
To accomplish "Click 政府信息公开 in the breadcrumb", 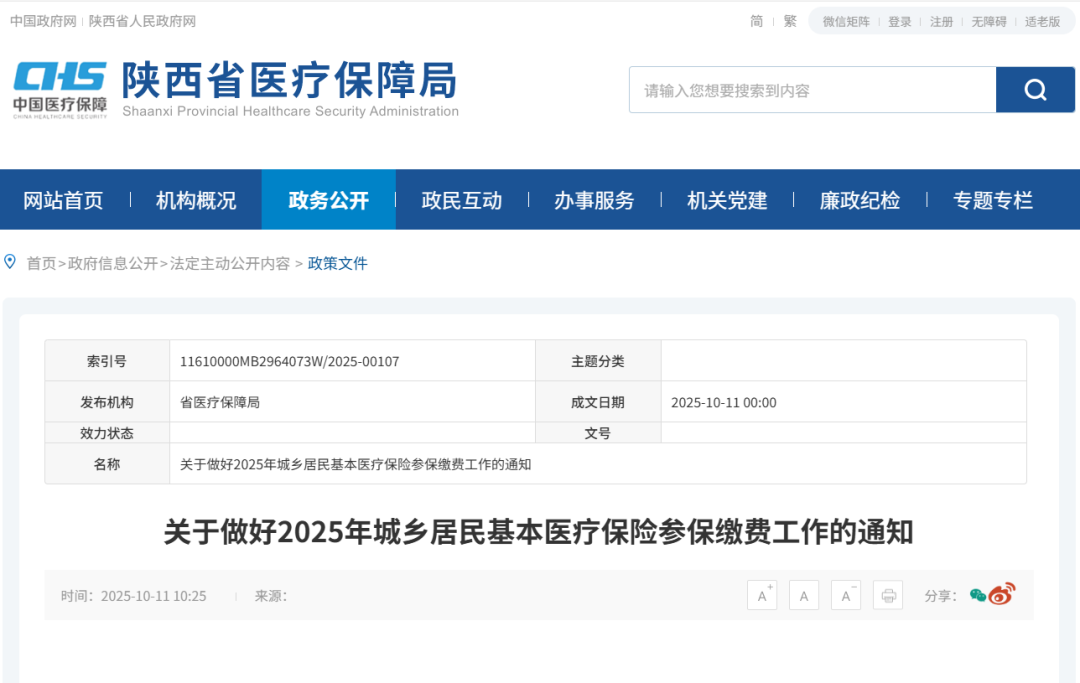I will tap(113, 263).
